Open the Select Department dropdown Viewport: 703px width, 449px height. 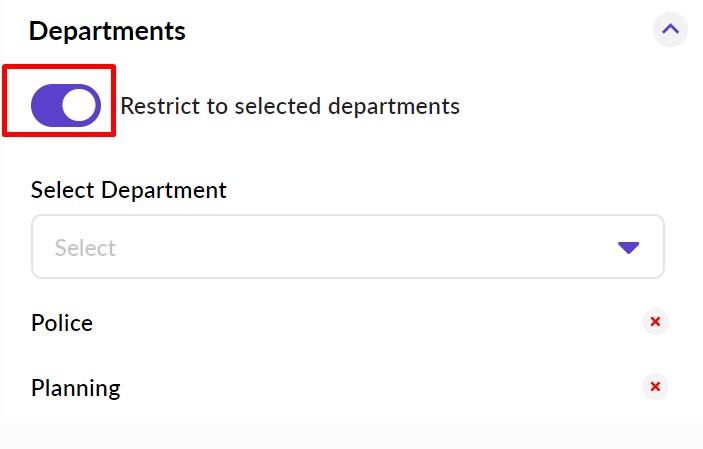(x=347, y=247)
